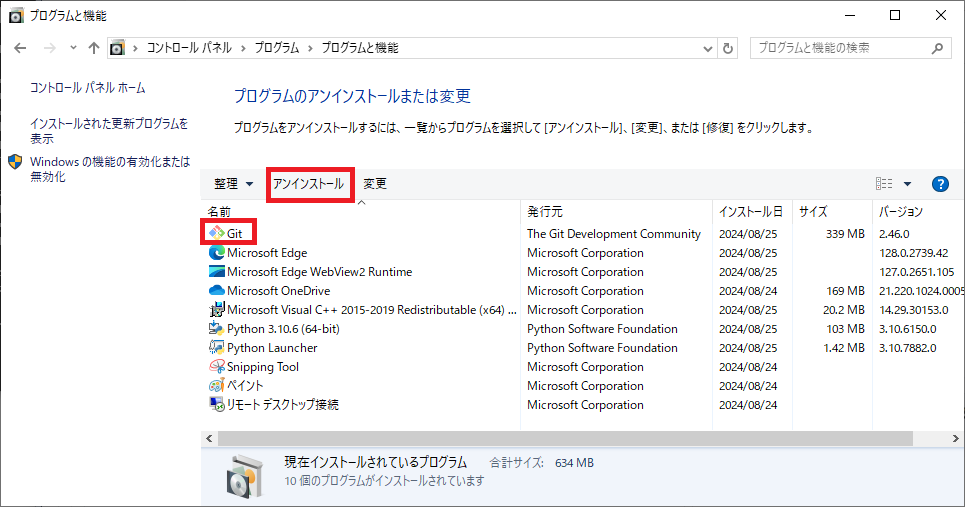Sort list by 発行元 column header

545,212
